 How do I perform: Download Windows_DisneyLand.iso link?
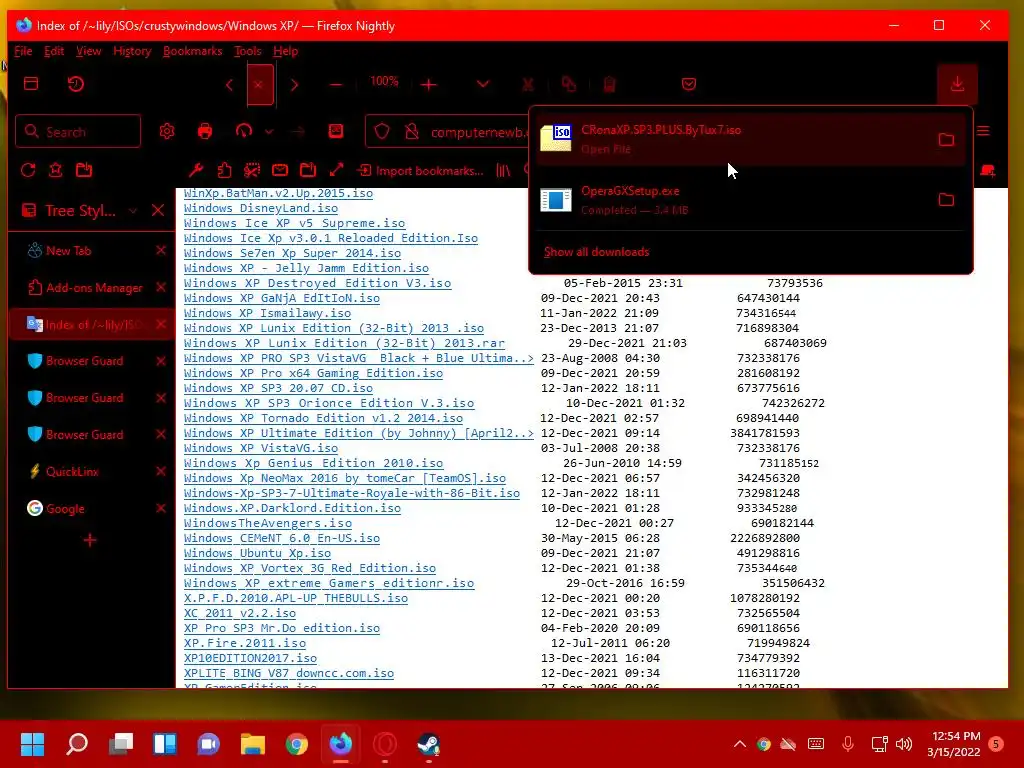261,208
